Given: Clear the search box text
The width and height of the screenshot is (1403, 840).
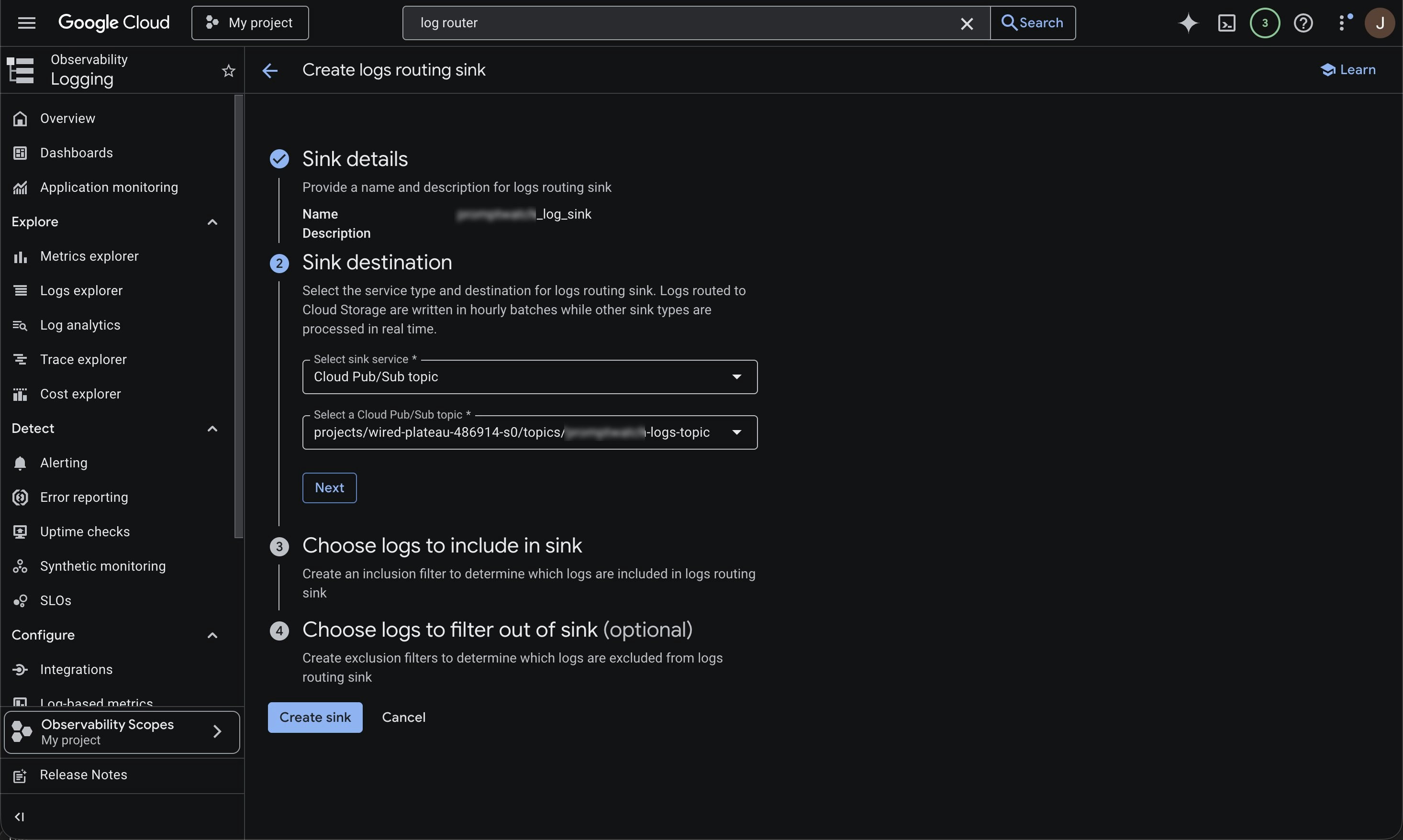Looking at the screenshot, I should 967,23.
